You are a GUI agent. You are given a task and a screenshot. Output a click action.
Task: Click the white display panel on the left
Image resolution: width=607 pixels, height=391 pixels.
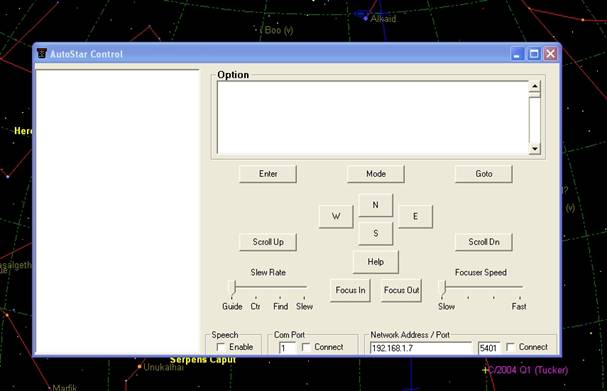point(117,211)
